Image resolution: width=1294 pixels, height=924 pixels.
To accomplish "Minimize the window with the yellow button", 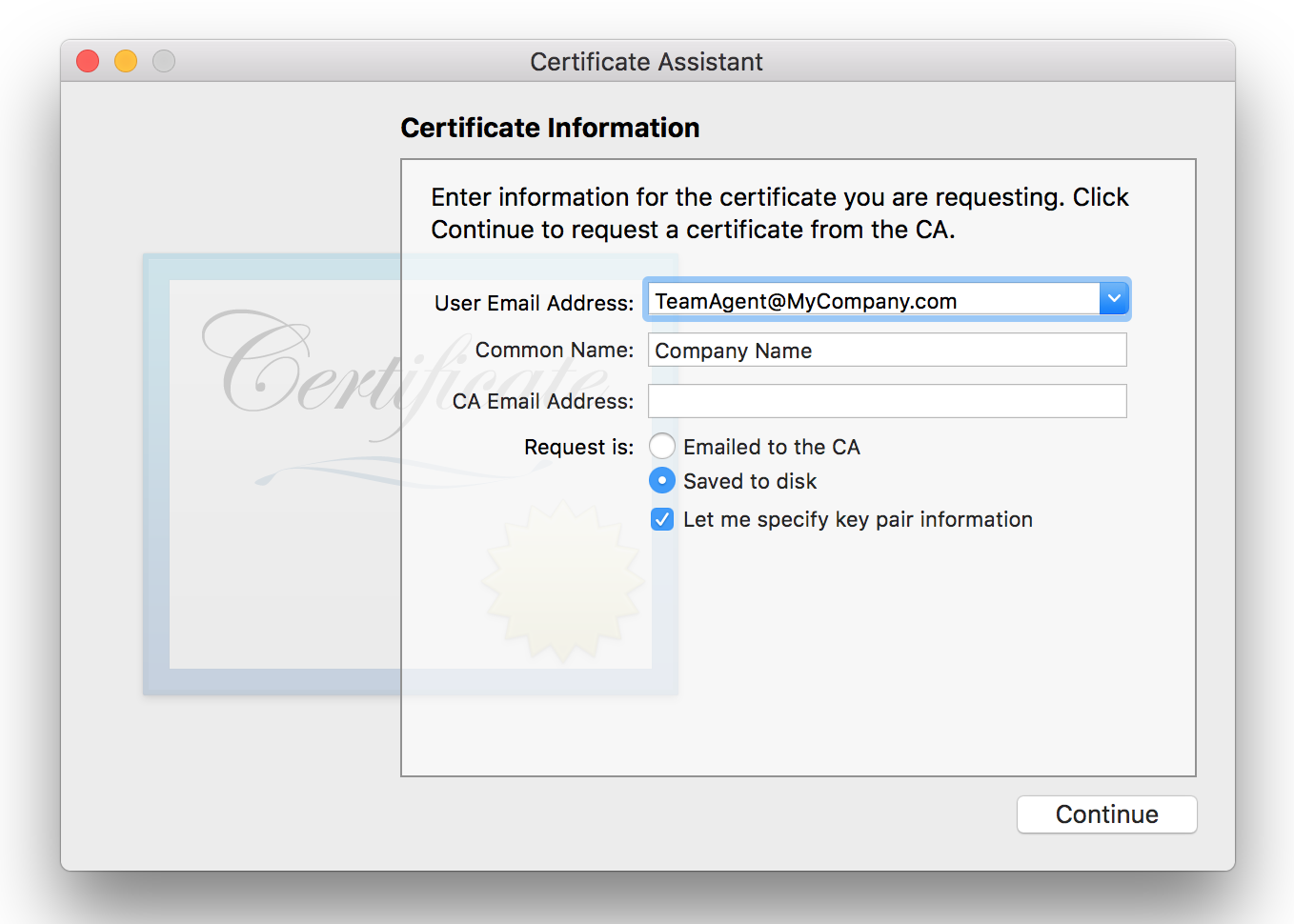I will (126, 61).
